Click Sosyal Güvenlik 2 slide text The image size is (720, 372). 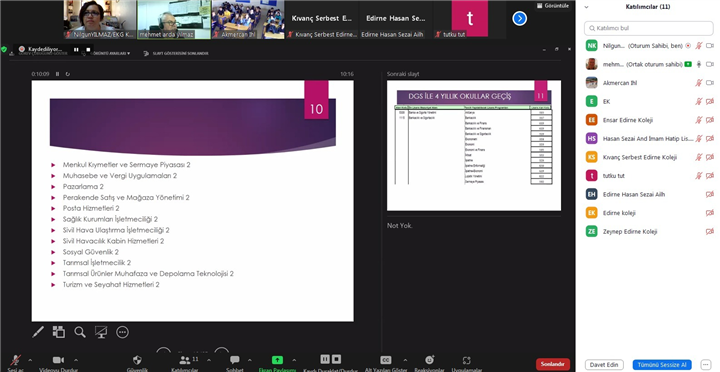pyautogui.click(x=91, y=252)
